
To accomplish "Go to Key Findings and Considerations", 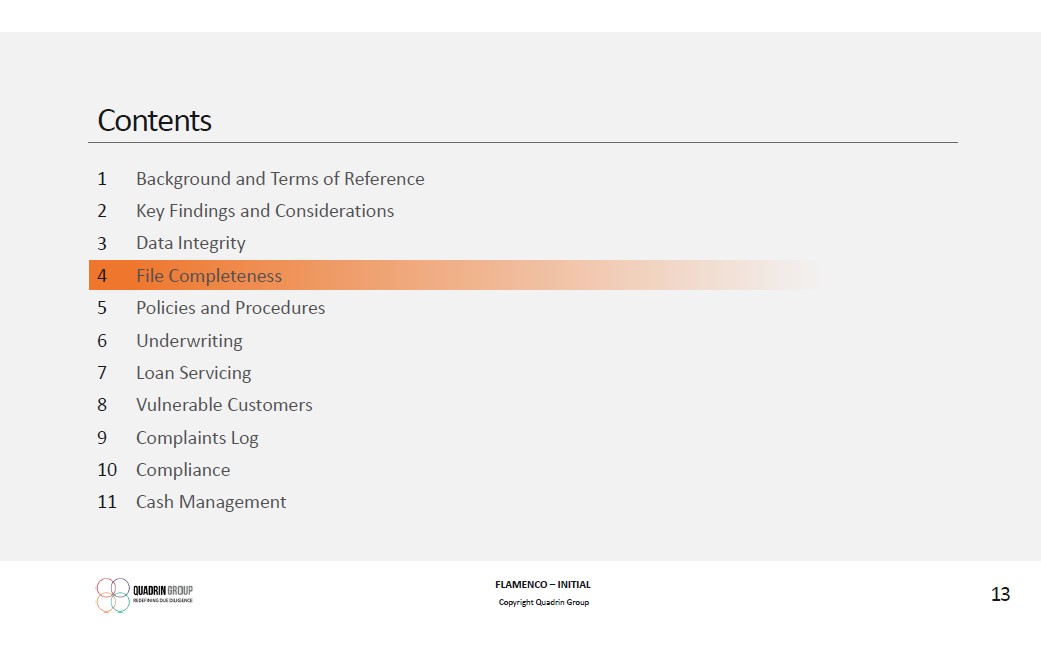I will click(x=265, y=211).
